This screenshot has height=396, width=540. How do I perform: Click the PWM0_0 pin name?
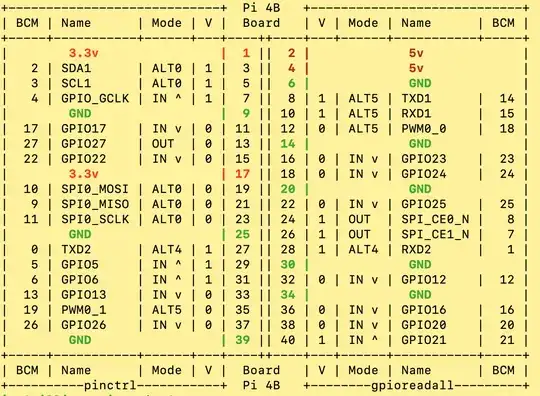[424, 129]
